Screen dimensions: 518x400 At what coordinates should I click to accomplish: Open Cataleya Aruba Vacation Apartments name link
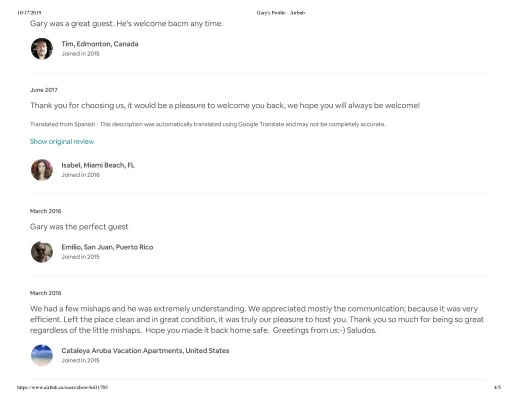point(145,351)
